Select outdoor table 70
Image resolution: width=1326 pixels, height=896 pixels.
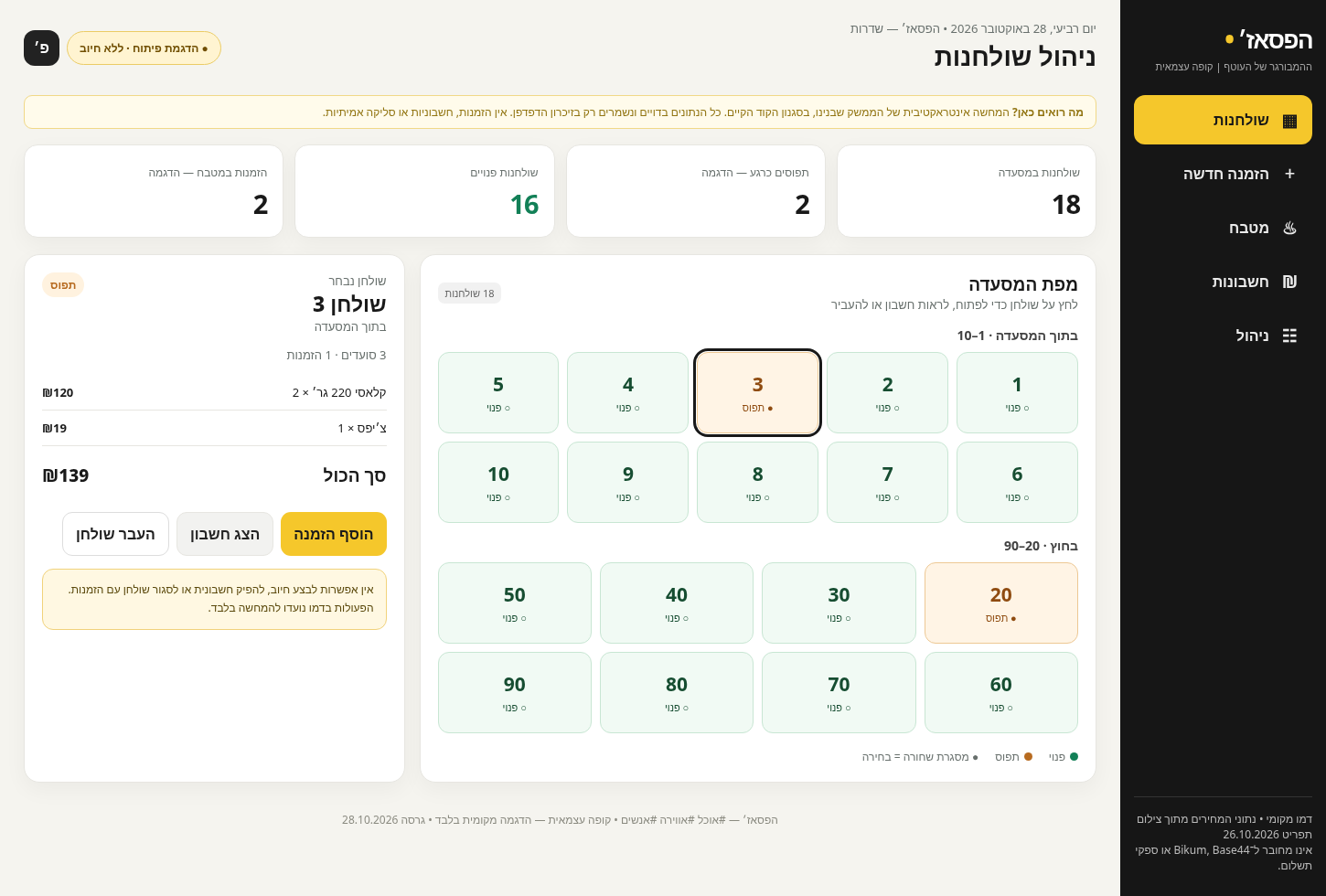(839, 693)
